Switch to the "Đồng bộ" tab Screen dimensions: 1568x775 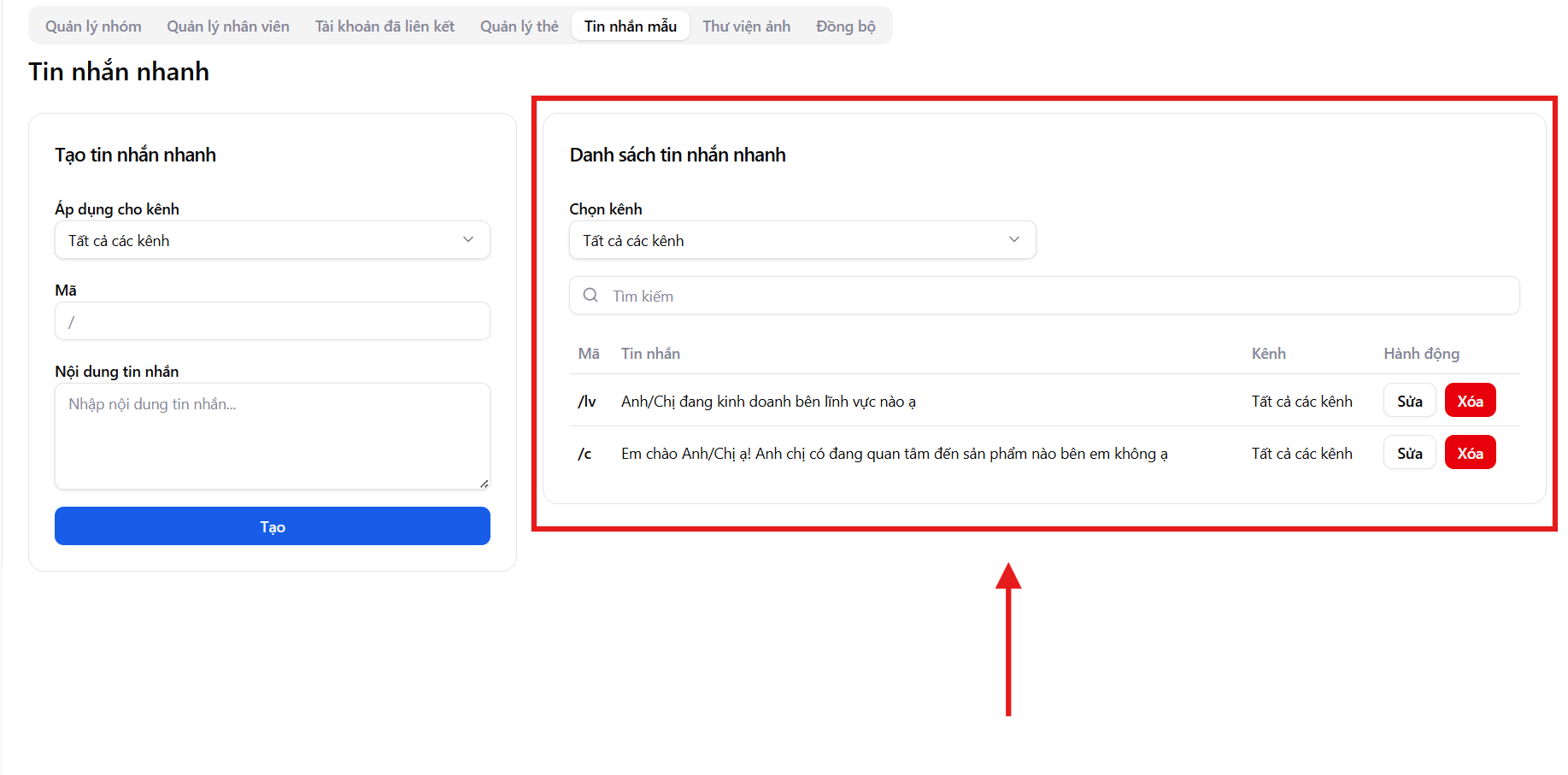point(845,26)
